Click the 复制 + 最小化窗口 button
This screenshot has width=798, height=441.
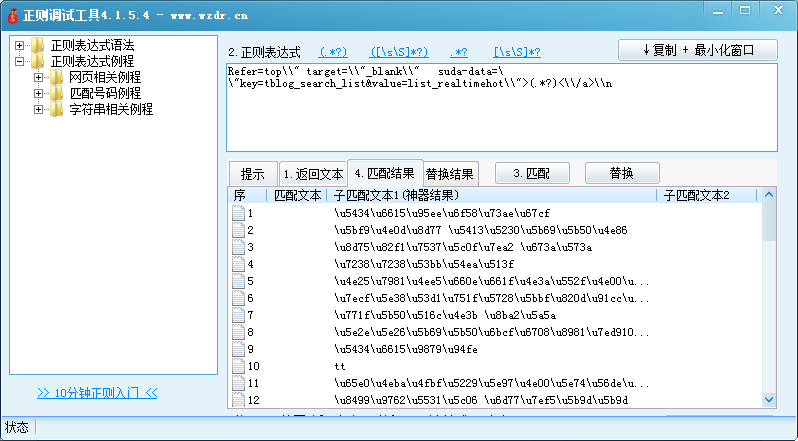tap(697, 50)
